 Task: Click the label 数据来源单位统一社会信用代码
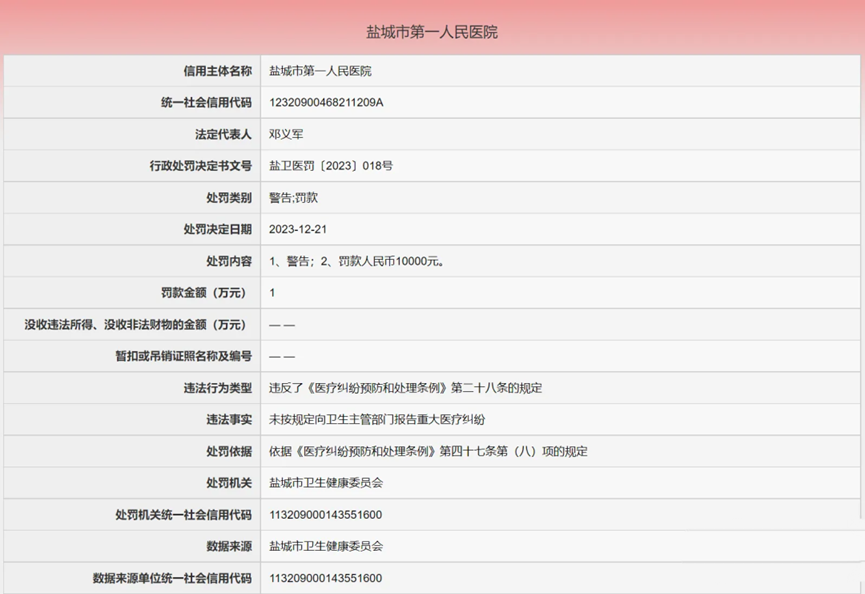coord(172,578)
